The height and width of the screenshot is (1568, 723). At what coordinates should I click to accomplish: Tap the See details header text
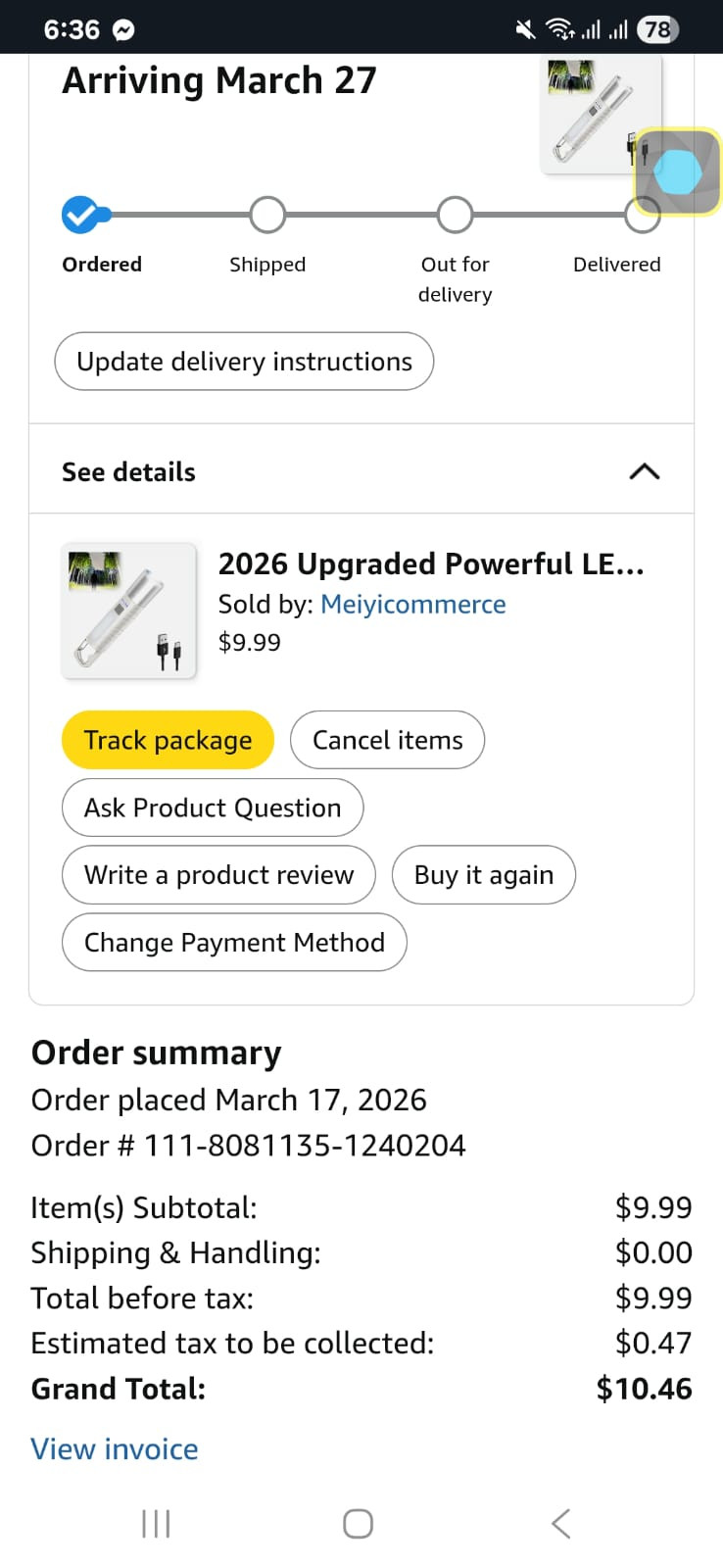tap(128, 471)
